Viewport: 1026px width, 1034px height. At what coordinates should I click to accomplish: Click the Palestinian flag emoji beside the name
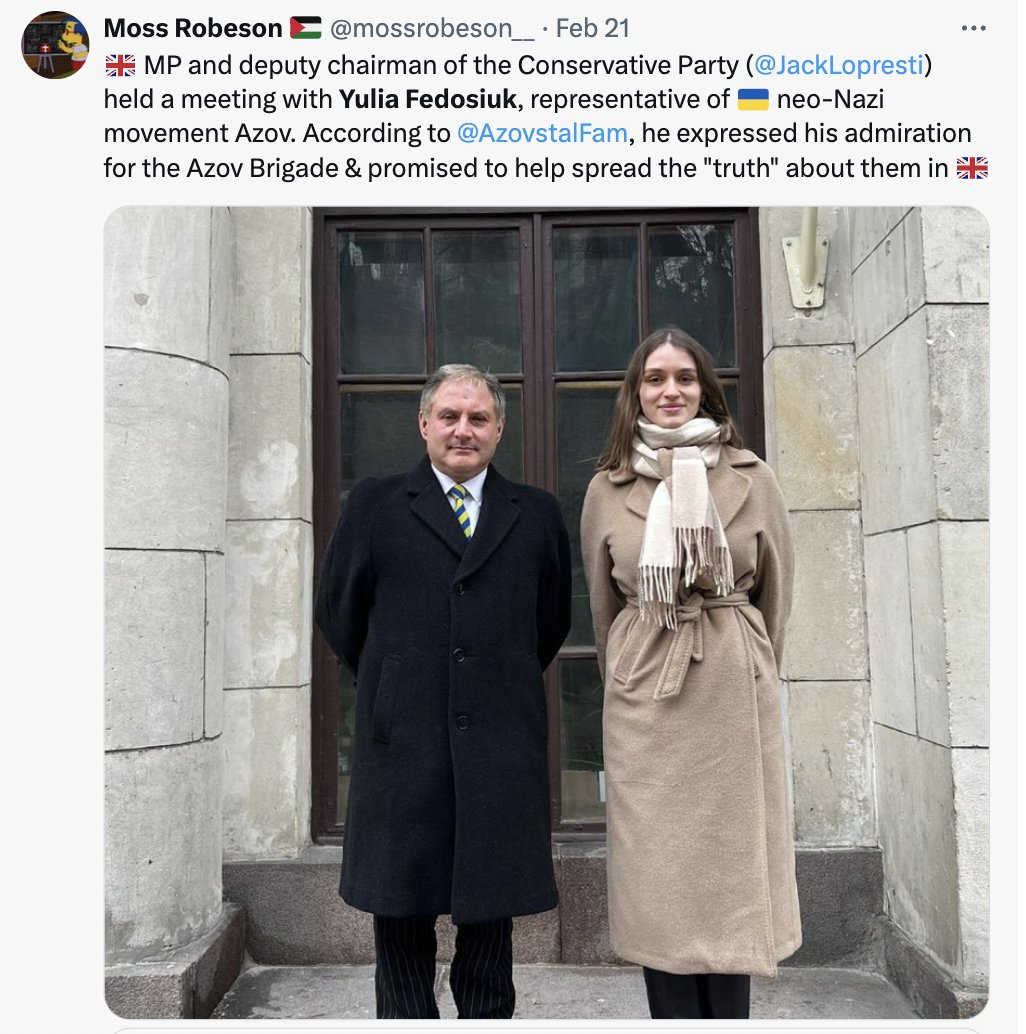(305, 28)
